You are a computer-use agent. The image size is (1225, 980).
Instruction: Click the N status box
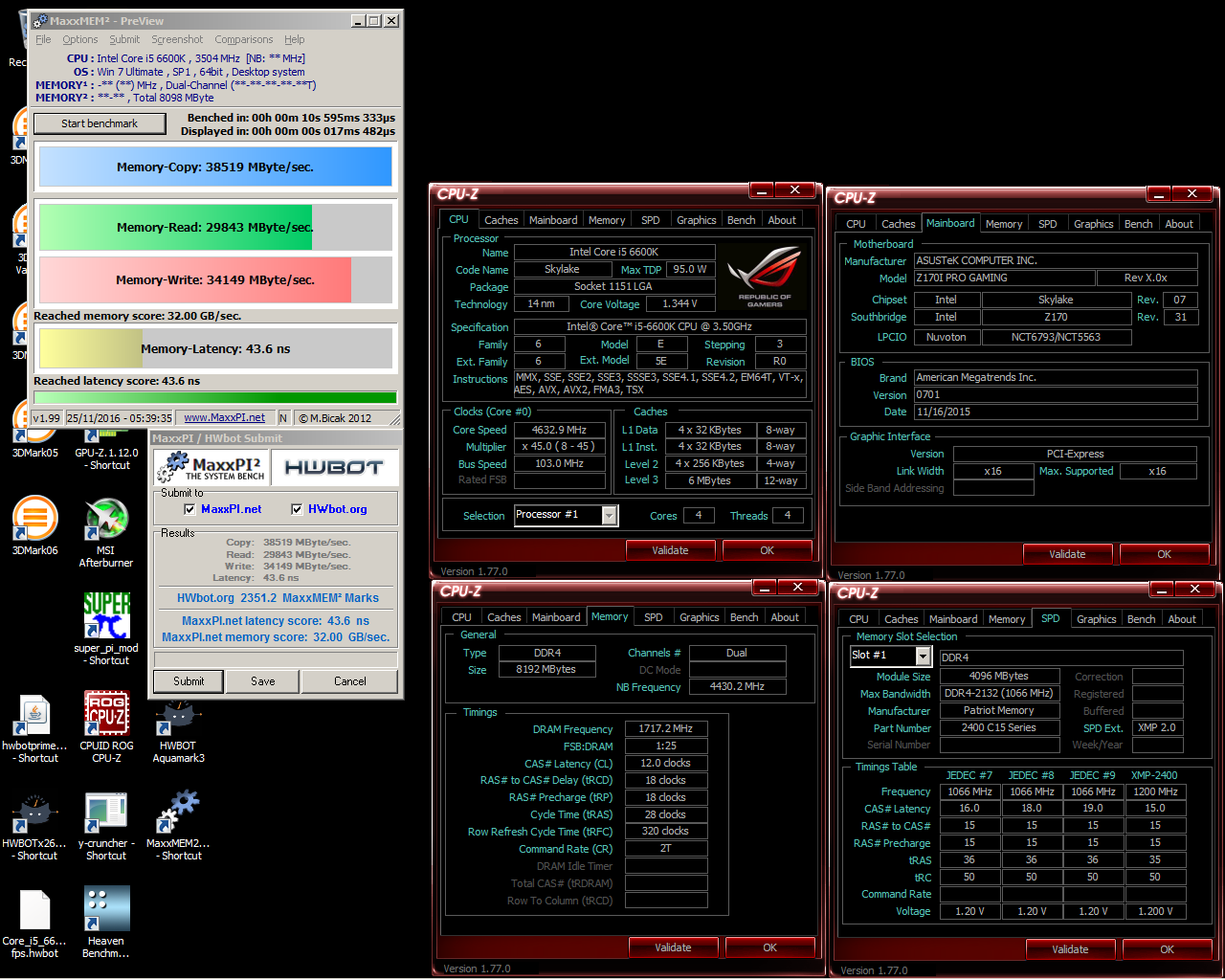pos(283,418)
